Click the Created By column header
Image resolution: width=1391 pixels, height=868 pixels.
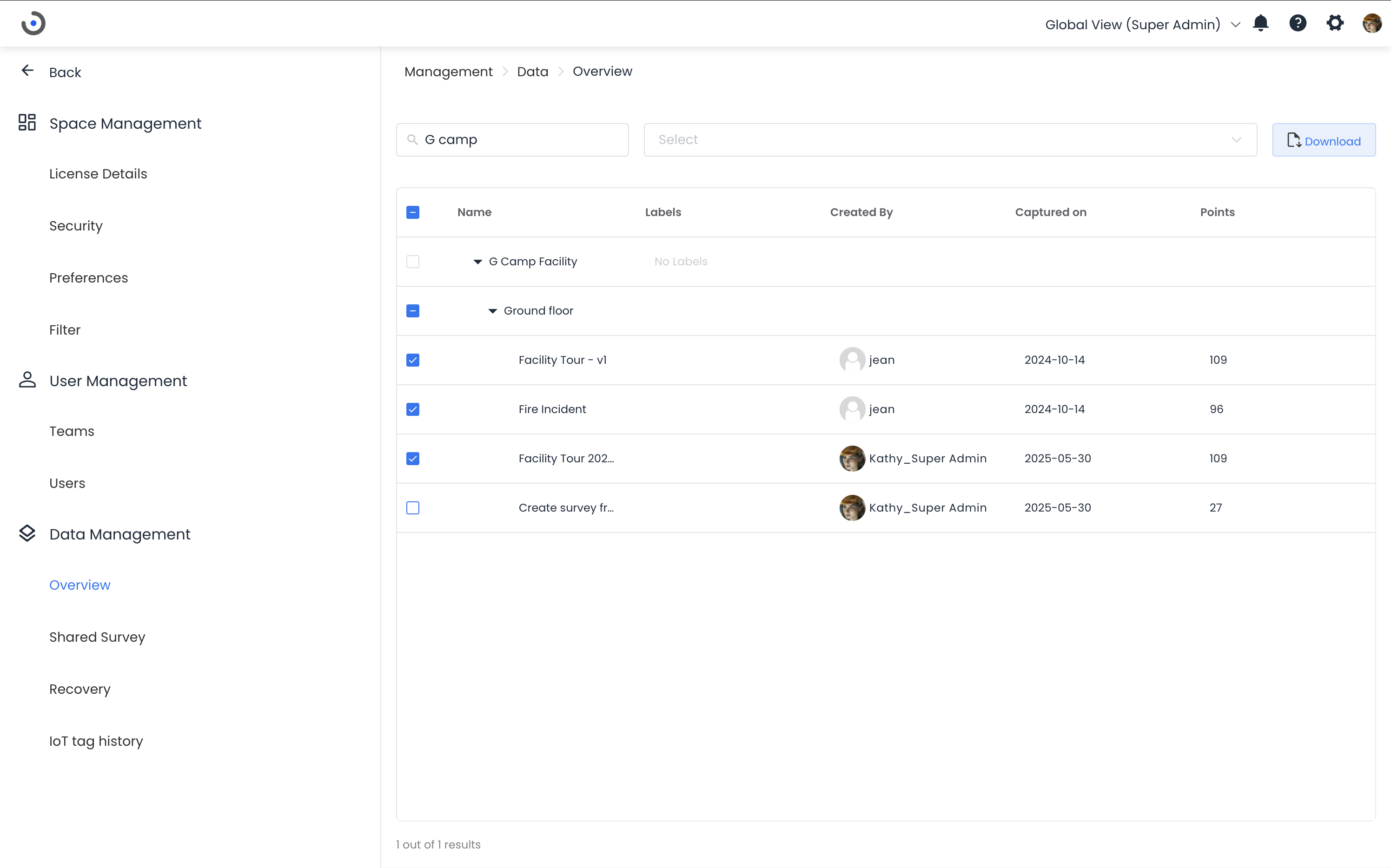point(861,212)
